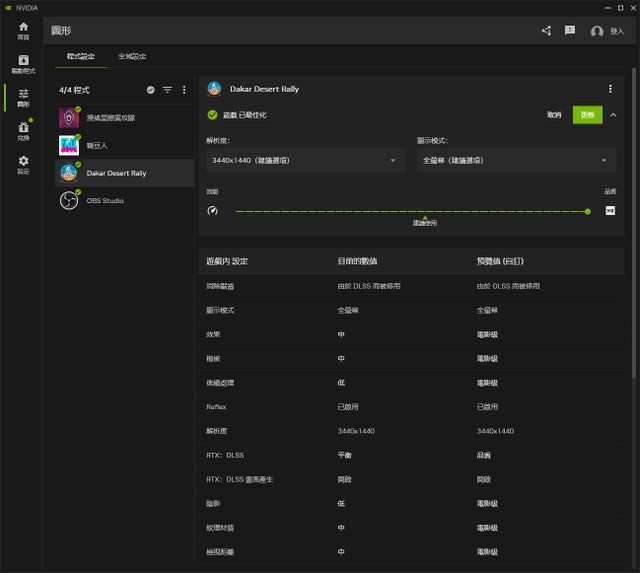Click the Dakar Desert Rally icon in panel header

(214, 89)
